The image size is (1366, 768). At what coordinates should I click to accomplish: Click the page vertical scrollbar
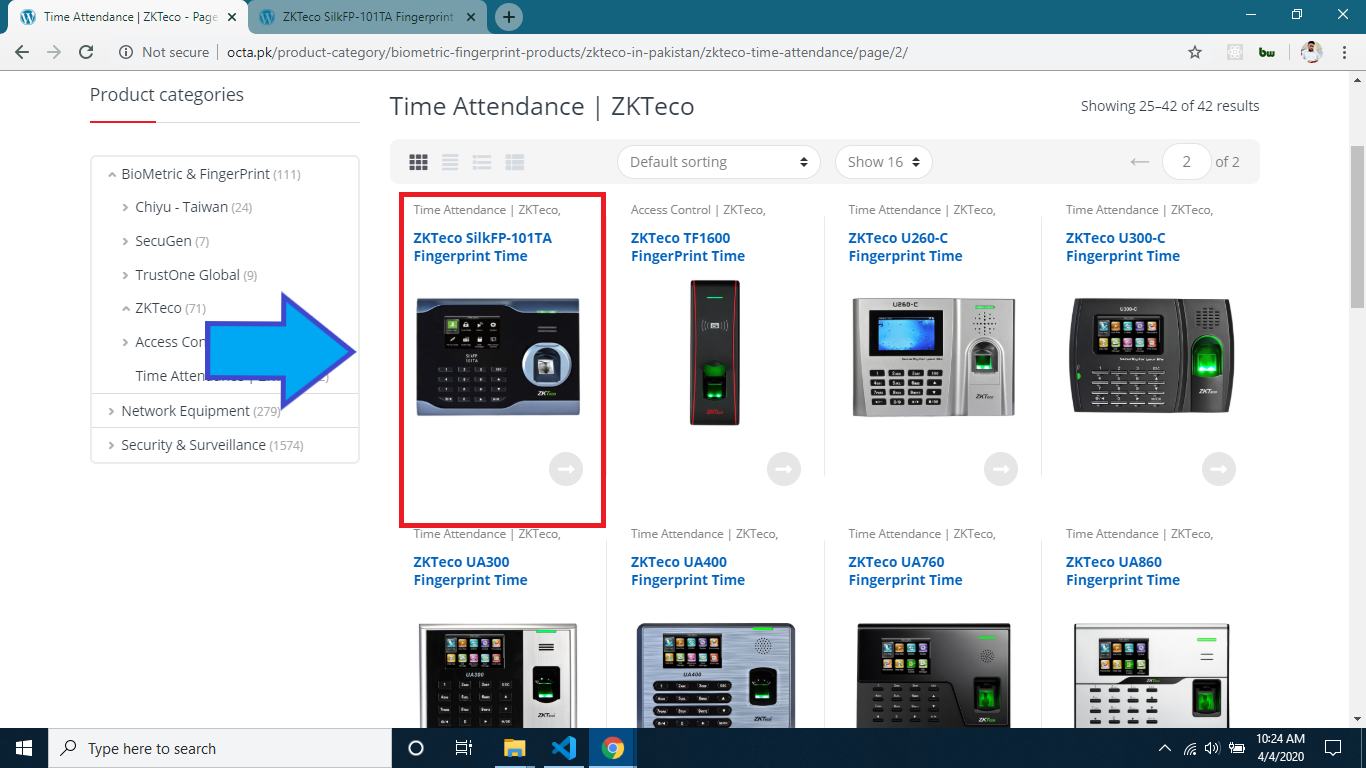click(1357, 225)
